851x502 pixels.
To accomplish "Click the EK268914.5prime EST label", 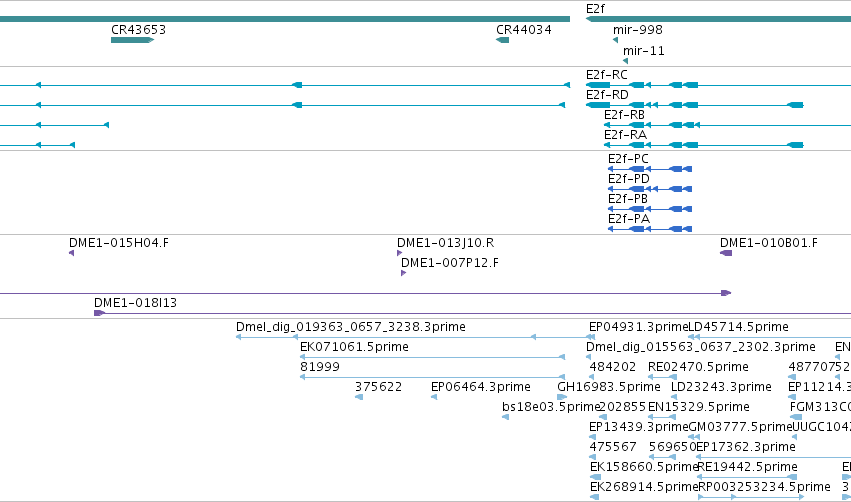I will coord(644,487).
